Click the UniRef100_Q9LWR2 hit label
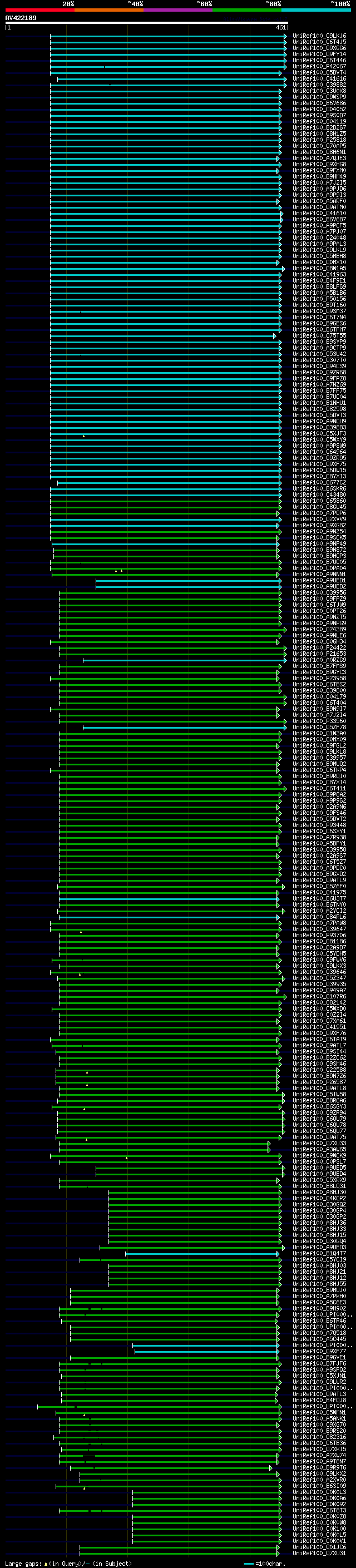Image resolution: width=356 pixels, height=1568 pixels. [x=319, y=1382]
